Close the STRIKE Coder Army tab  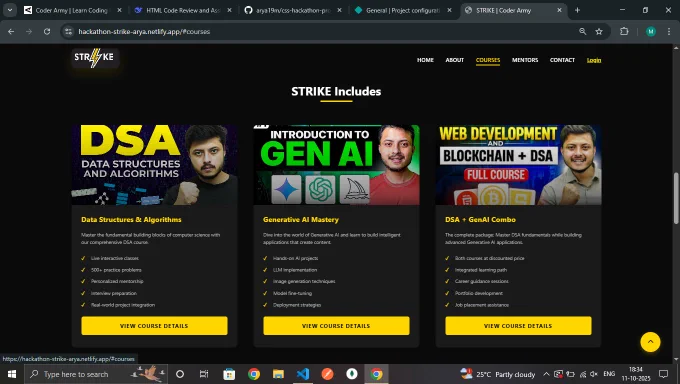pos(559,10)
